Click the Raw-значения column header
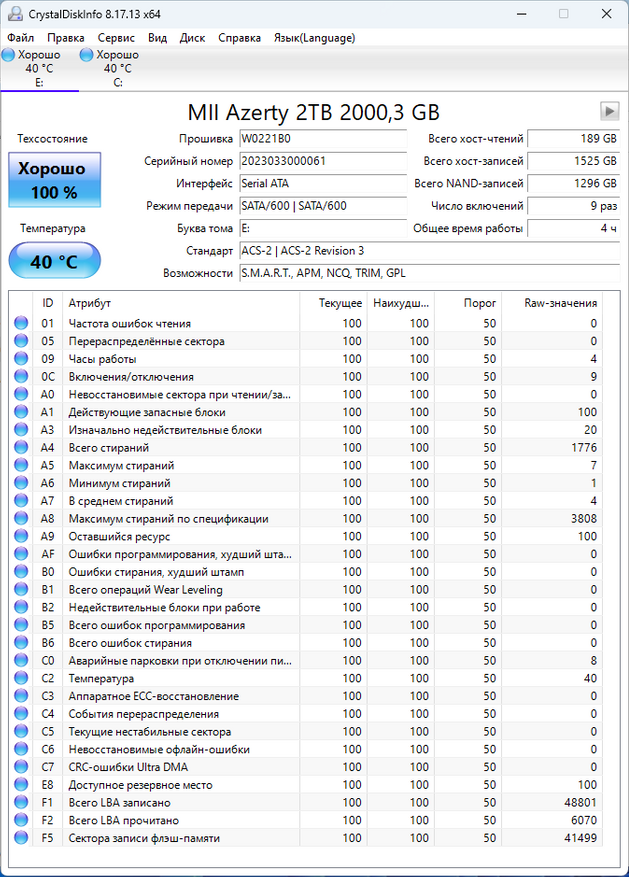Screen dimensions: 629x877 [x=552, y=303]
